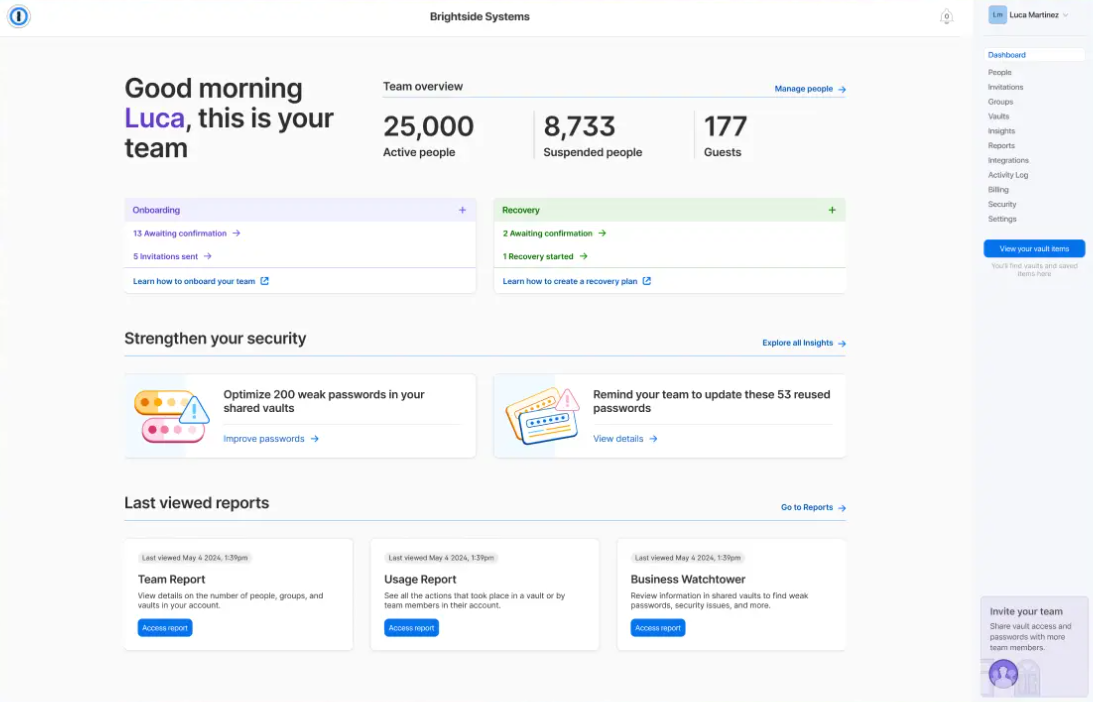Select People in the sidebar
Image resolution: width=1093 pixels, height=702 pixels.
(x=999, y=72)
